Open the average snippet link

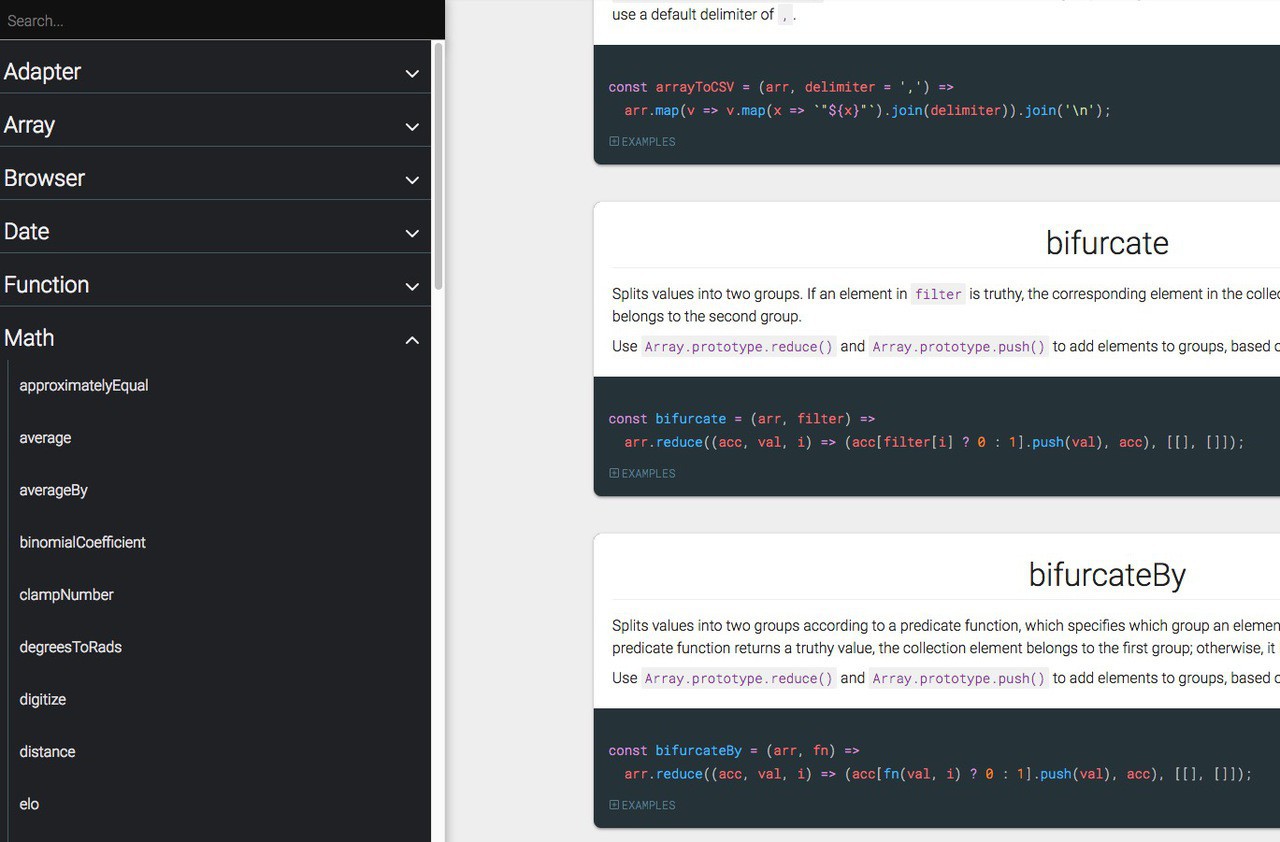point(45,438)
